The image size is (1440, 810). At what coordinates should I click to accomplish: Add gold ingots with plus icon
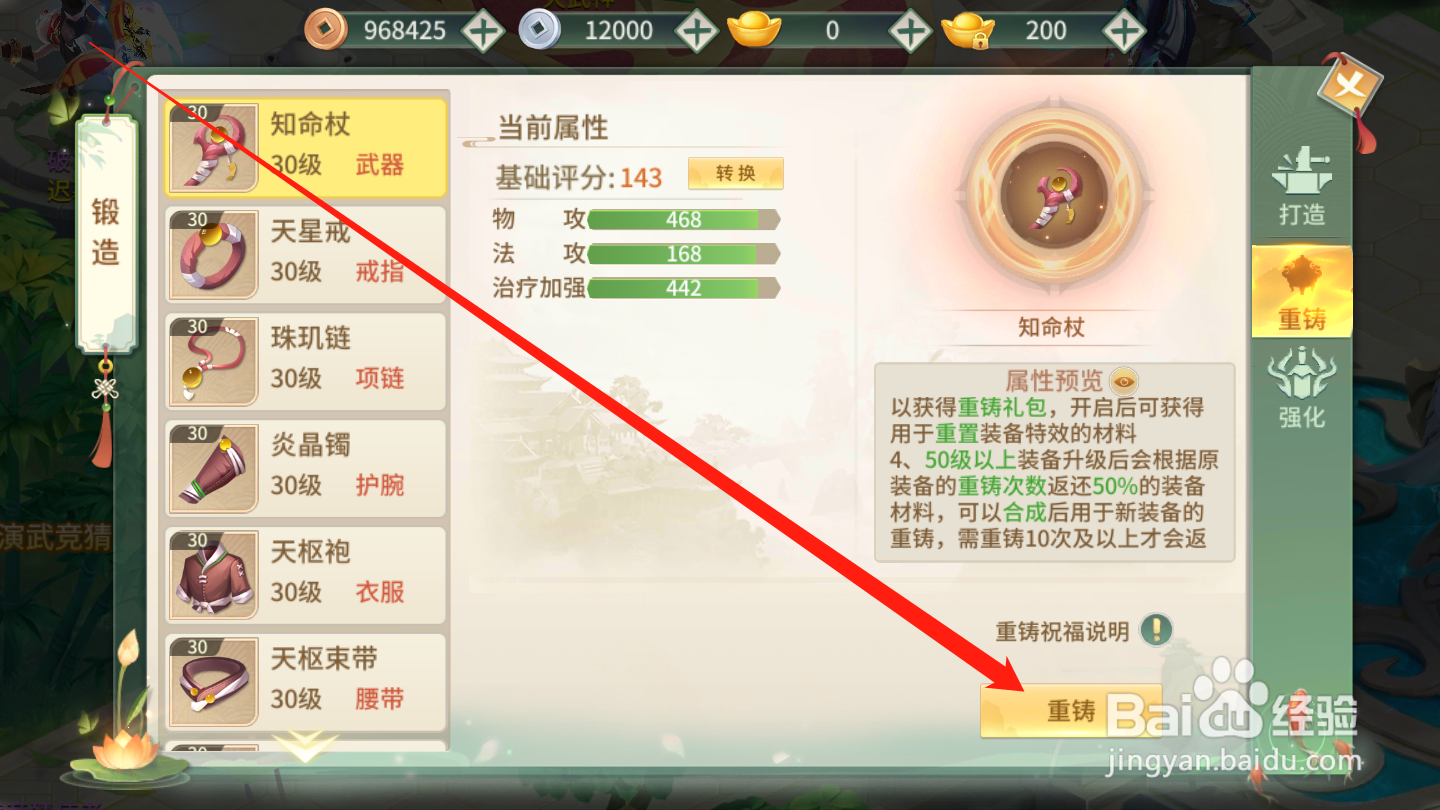click(910, 31)
